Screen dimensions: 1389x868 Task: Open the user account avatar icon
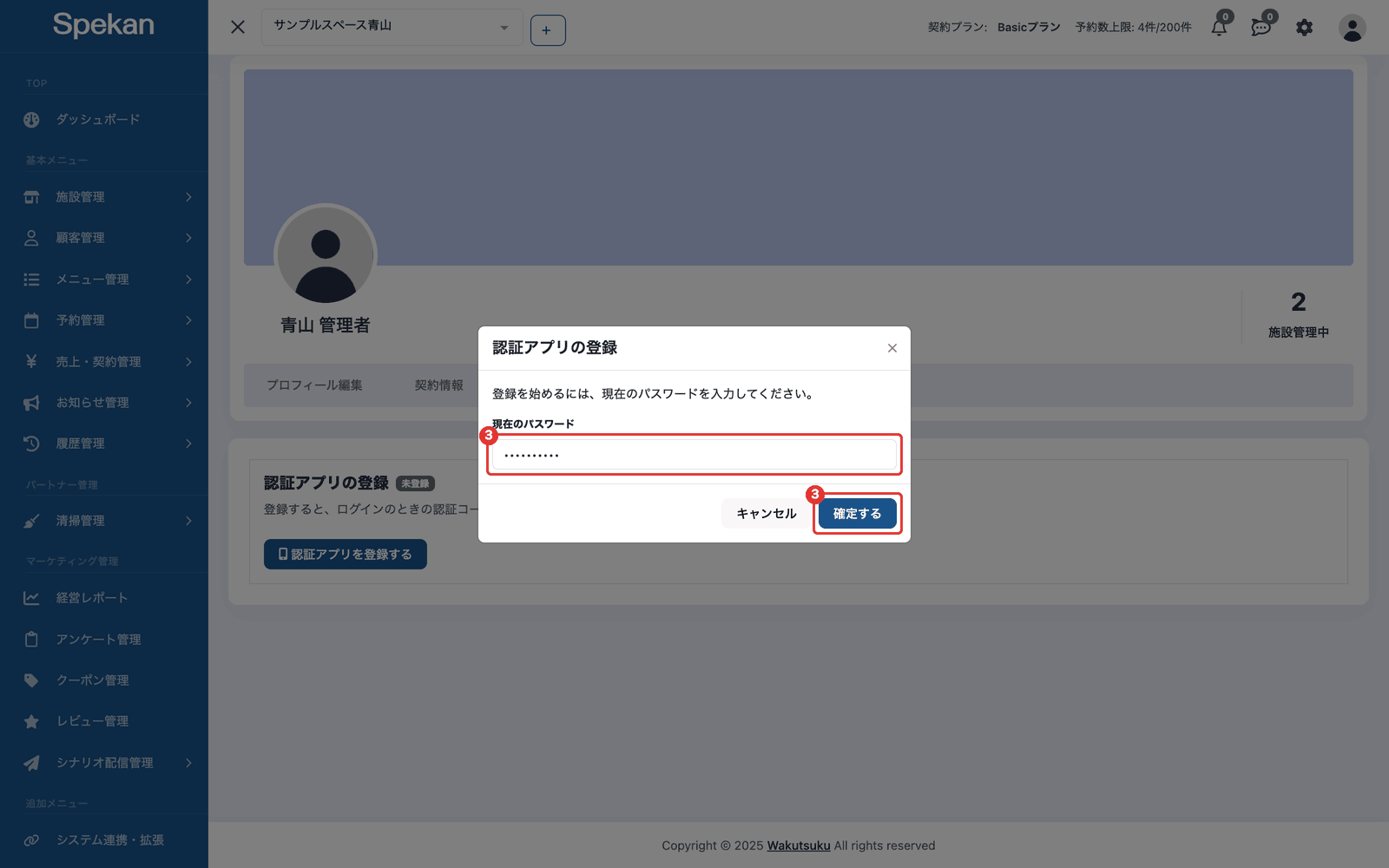tap(1352, 28)
